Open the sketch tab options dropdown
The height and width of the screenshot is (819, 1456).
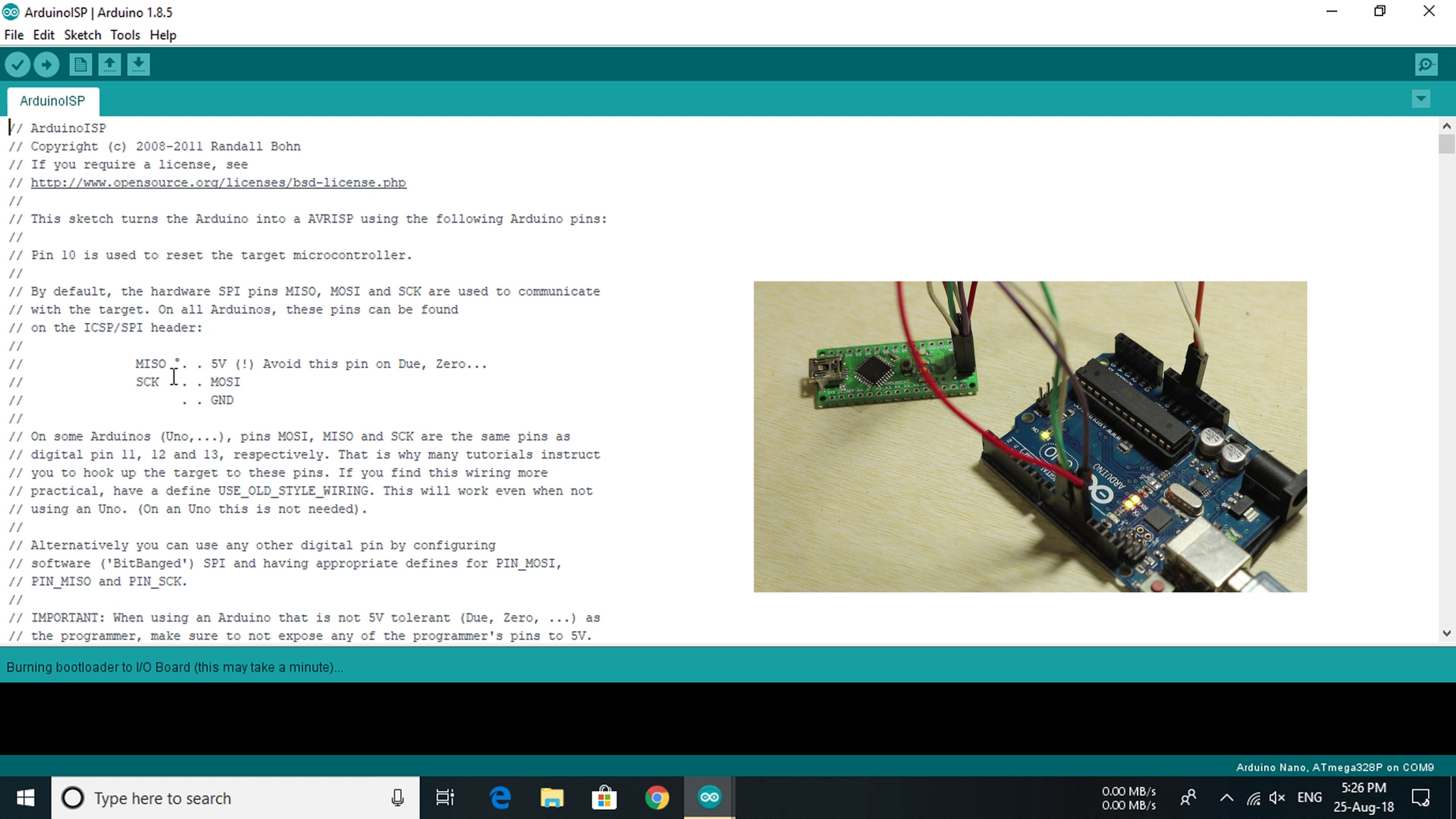click(1421, 98)
